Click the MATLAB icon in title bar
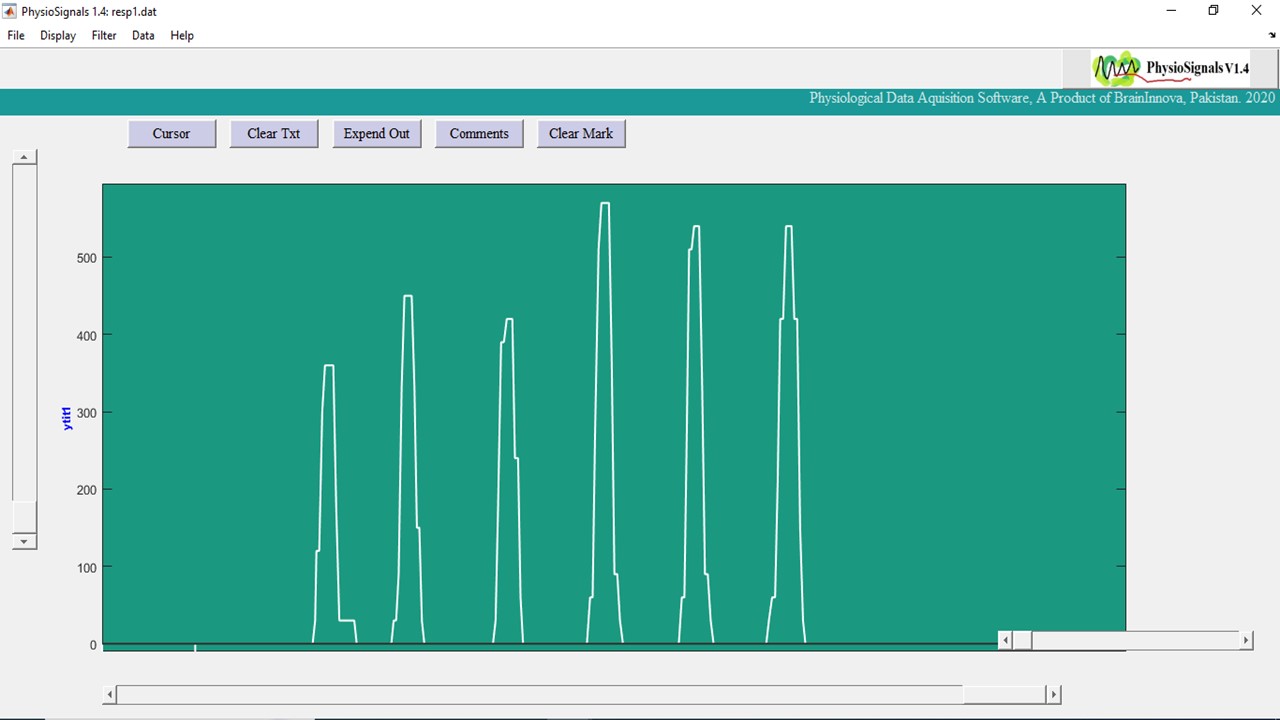This screenshot has height=720, width=1280. tap(10, 11)
